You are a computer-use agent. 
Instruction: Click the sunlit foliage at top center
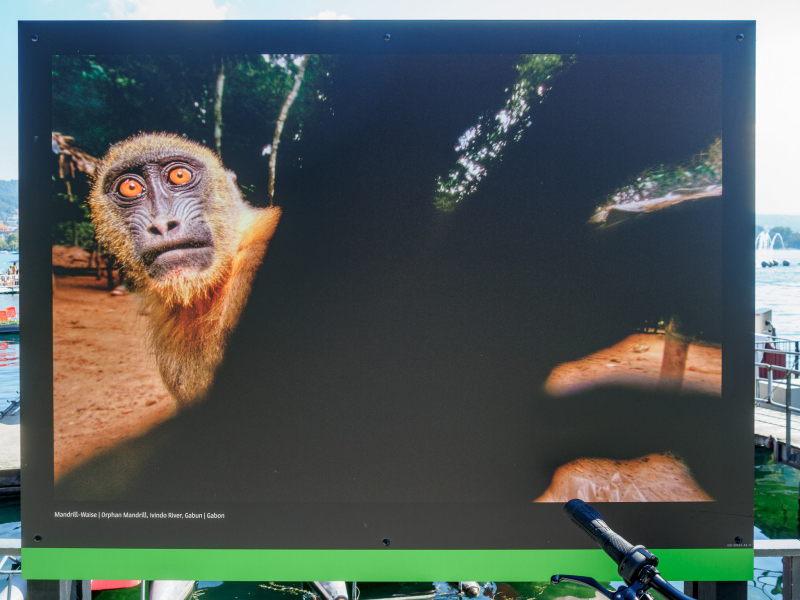pos(500,130)
